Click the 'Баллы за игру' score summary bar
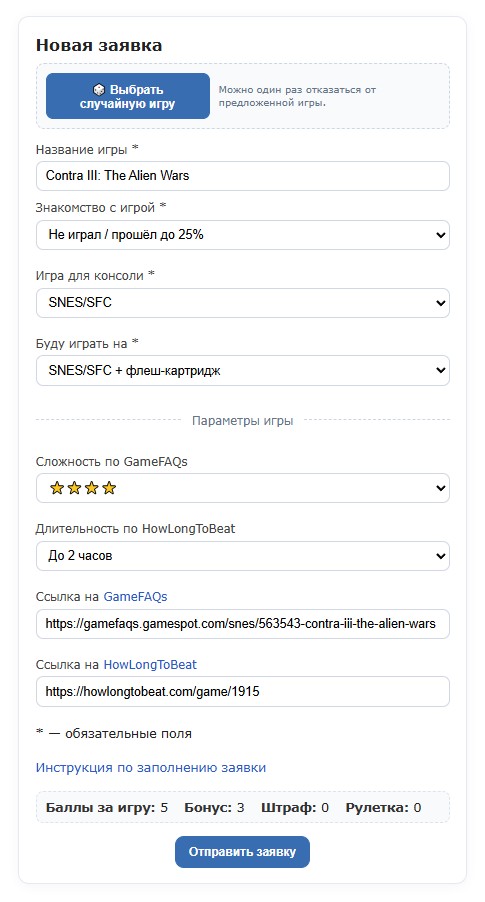The height and width of the screenshot is (902, 485). click(242, 808)
